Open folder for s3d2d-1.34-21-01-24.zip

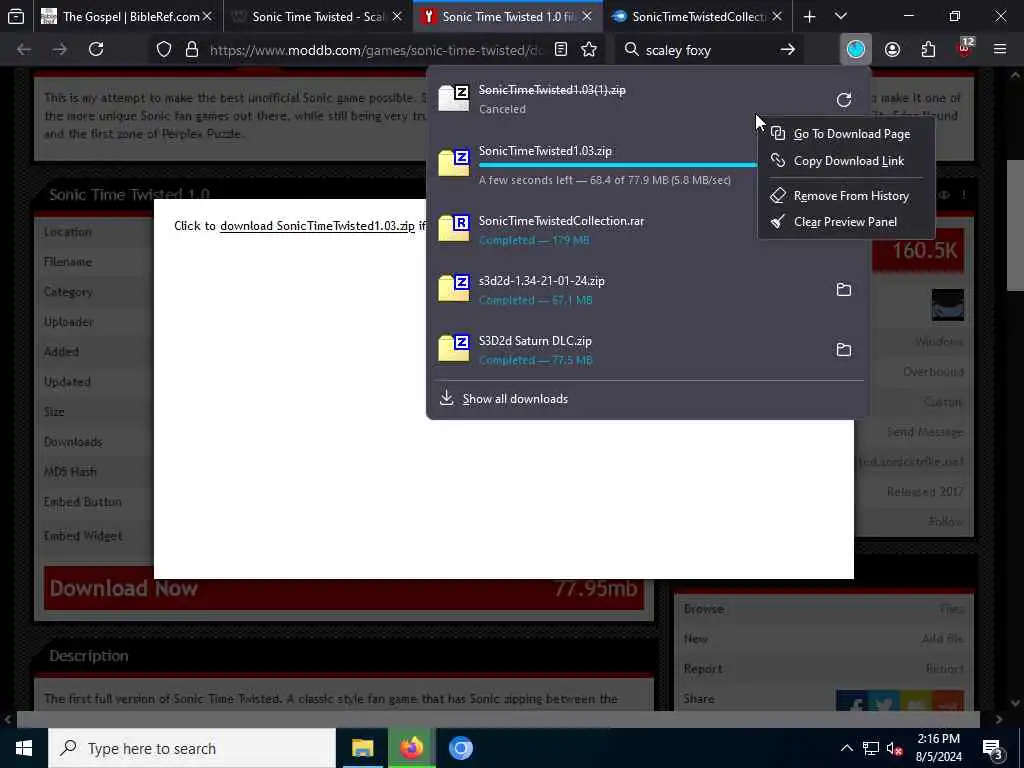844,289
